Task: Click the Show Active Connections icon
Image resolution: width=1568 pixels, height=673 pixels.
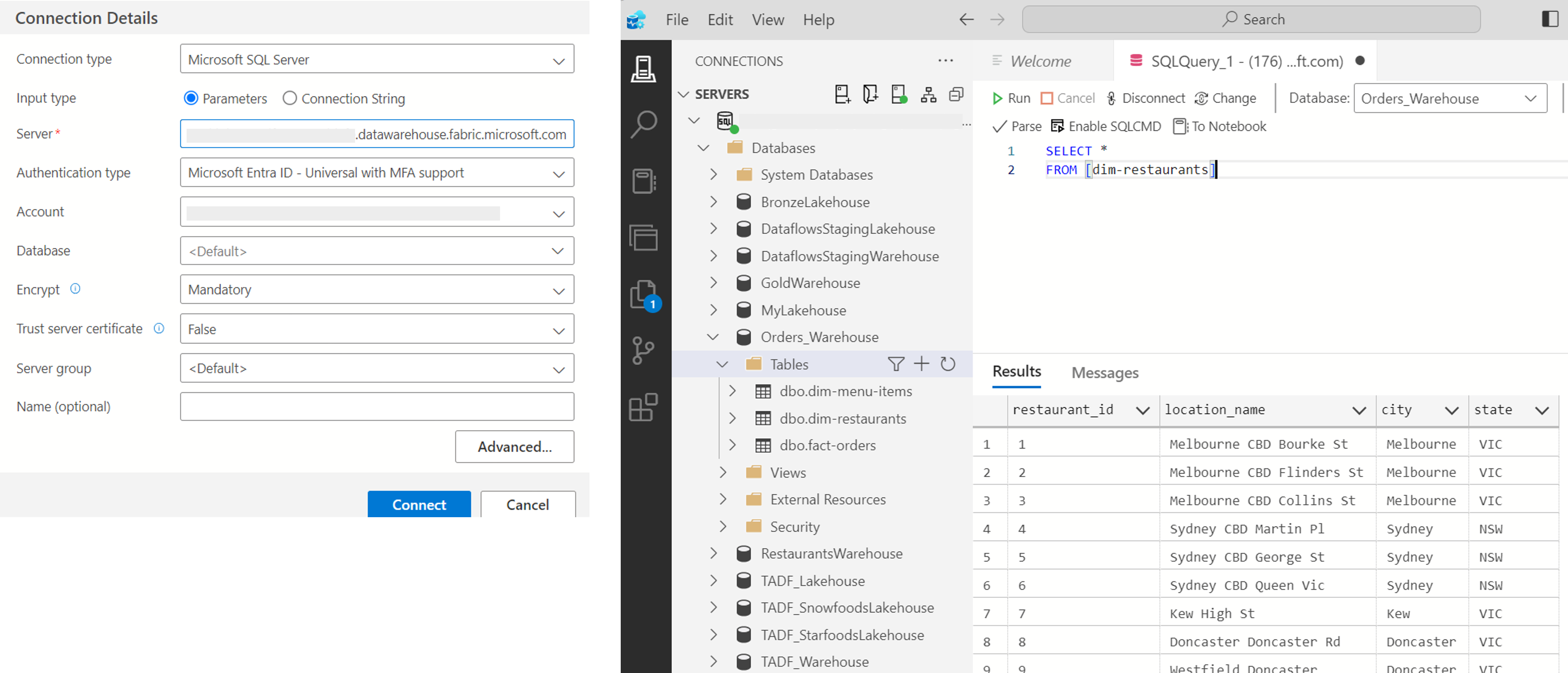Action: (899, 94)
